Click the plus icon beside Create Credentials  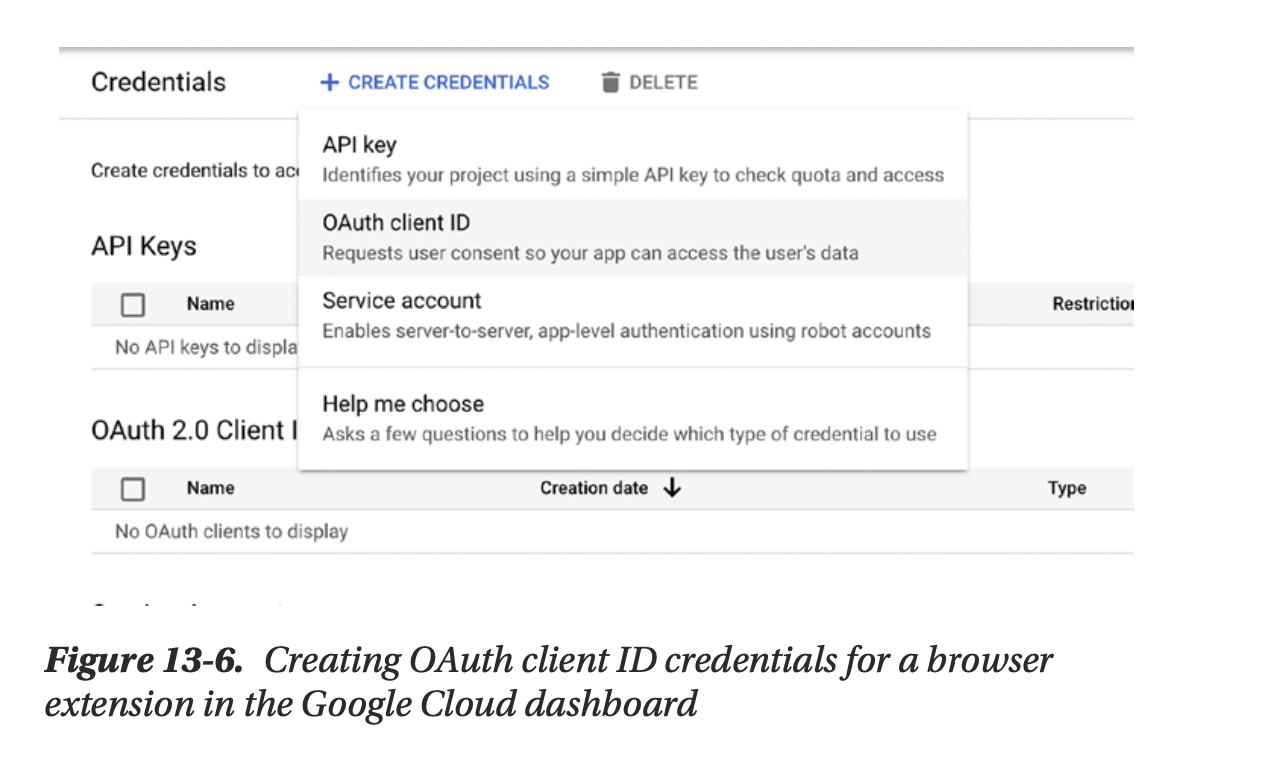point(329,83)
